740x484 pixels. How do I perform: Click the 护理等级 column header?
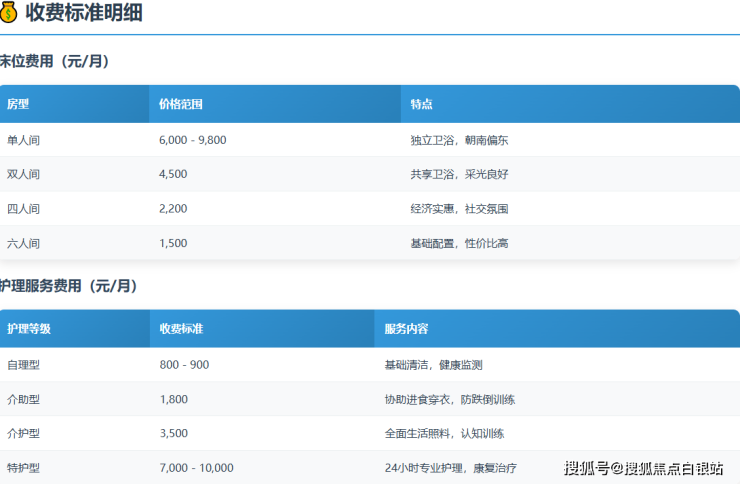(x=29, y=329)
